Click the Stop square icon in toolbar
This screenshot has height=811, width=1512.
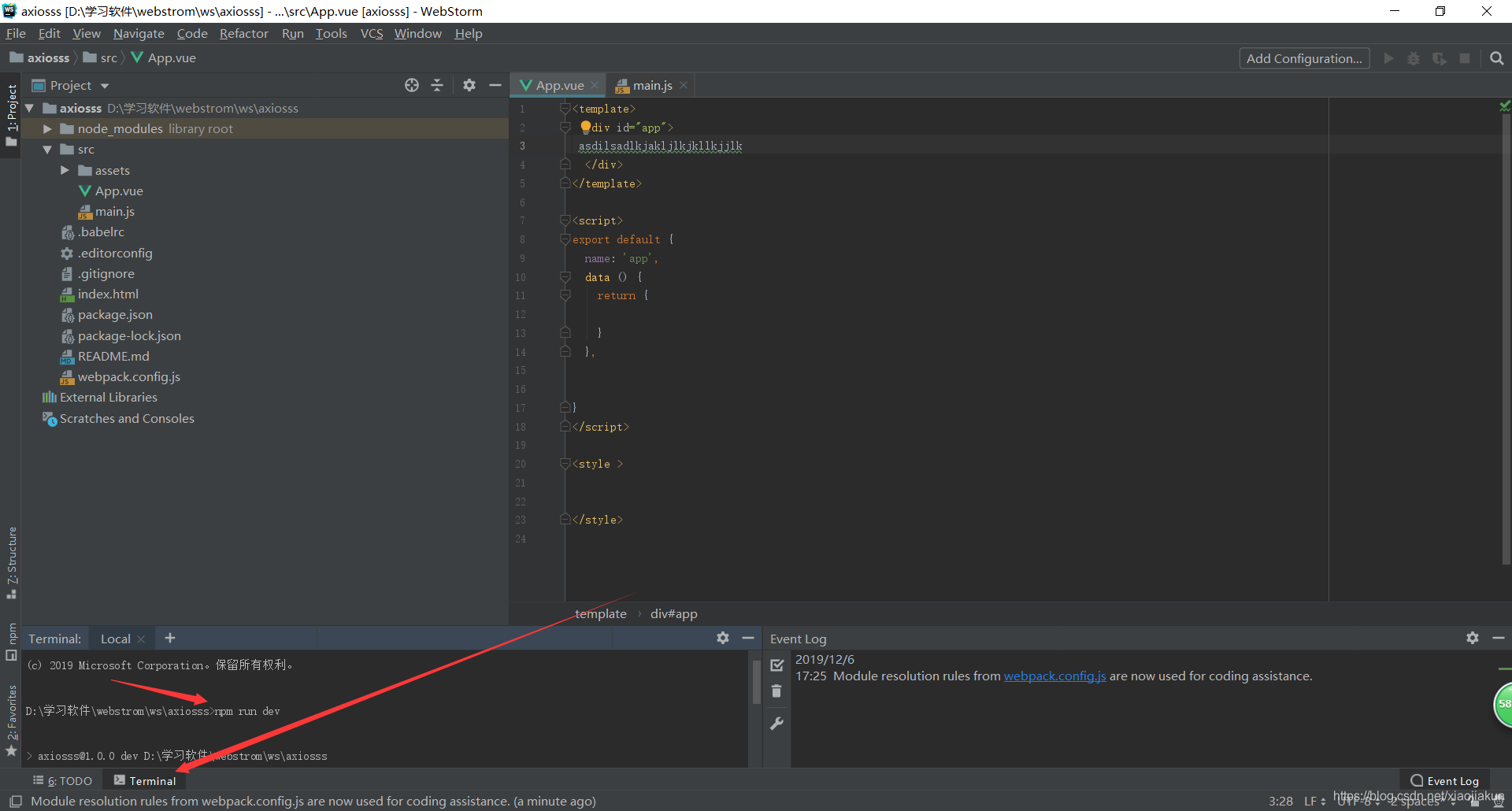point(1465,58)
